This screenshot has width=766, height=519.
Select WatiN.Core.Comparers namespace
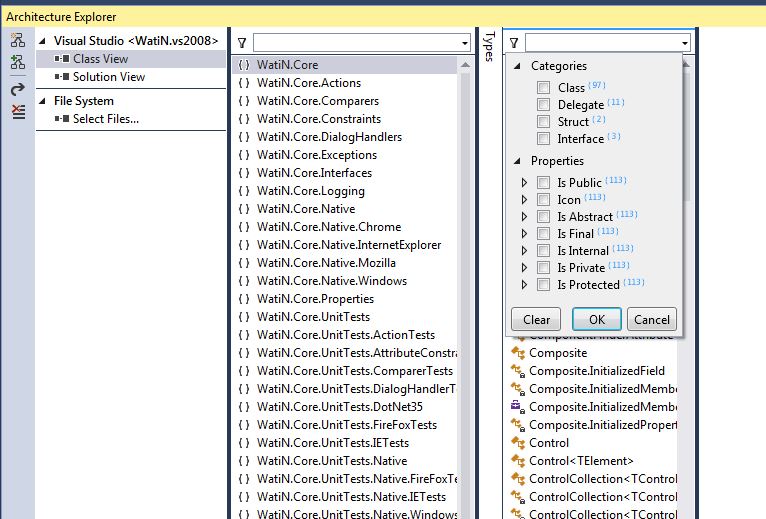[x=345, y=101]
